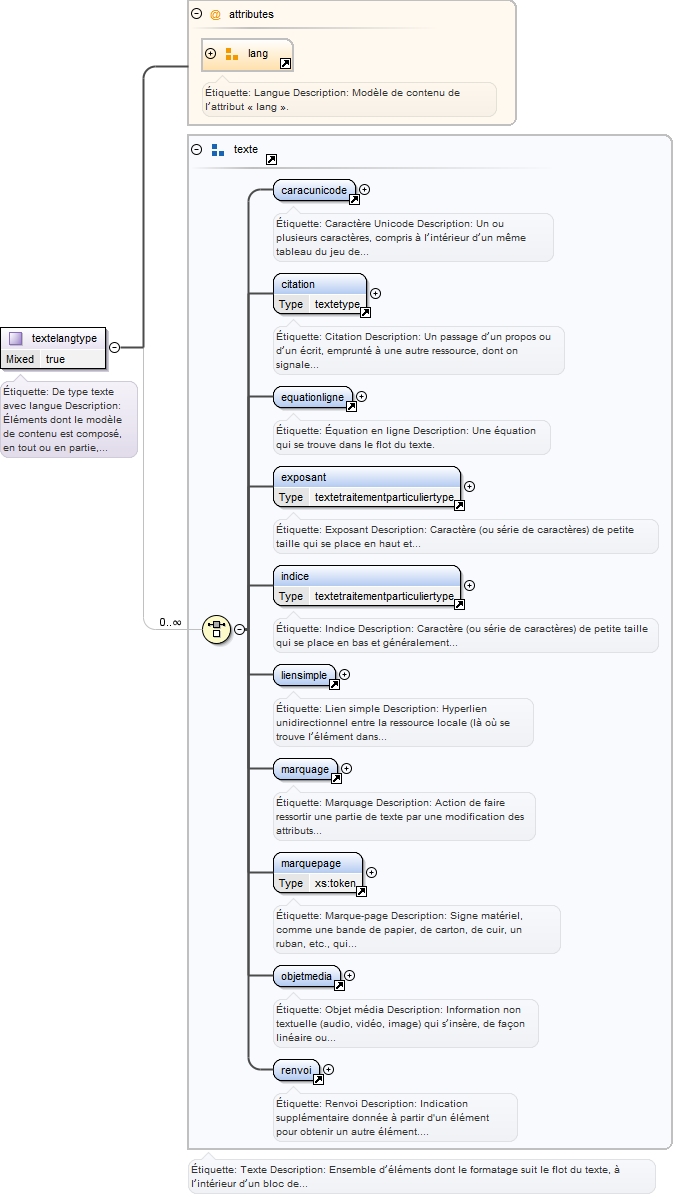
Task: Click the textelangtype purple type icon
Action: 15,338
